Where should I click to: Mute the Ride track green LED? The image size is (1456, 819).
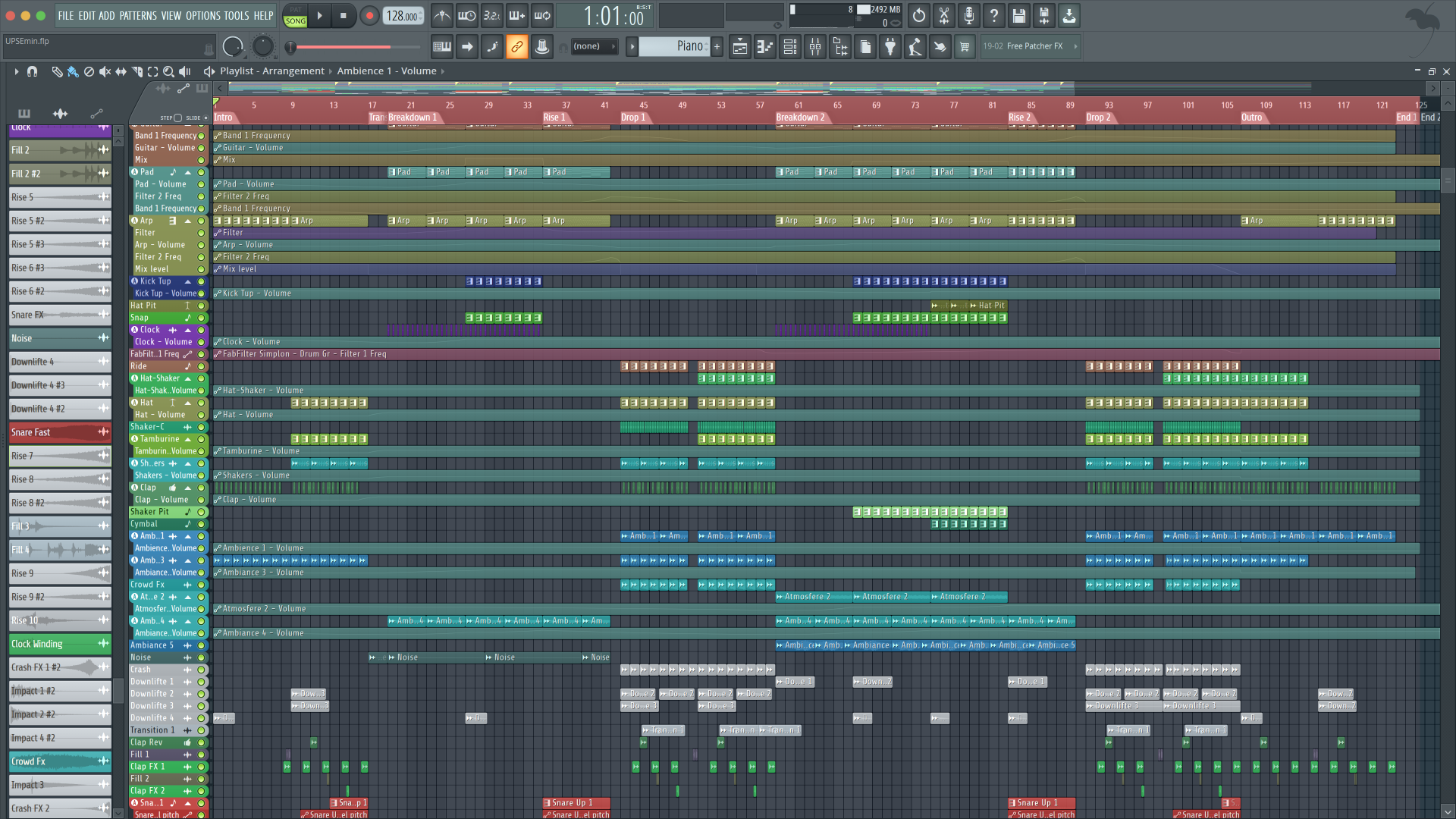point(202,366)
